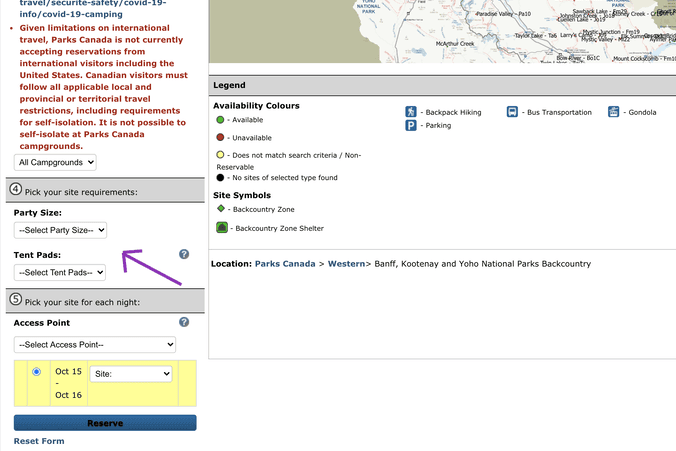Click the Bus Transportation legend icon
This screenshot has height=451, width=676.
(x=512, y=112)
